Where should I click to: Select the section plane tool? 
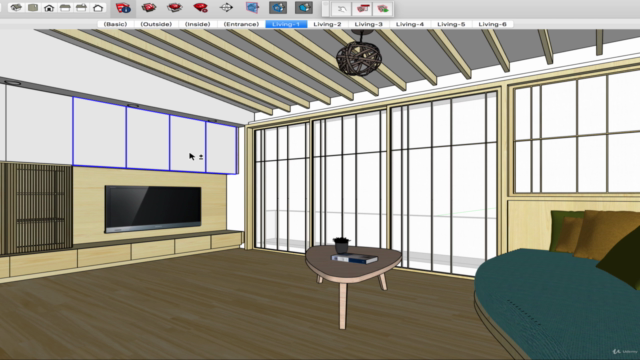pos(252,8)
